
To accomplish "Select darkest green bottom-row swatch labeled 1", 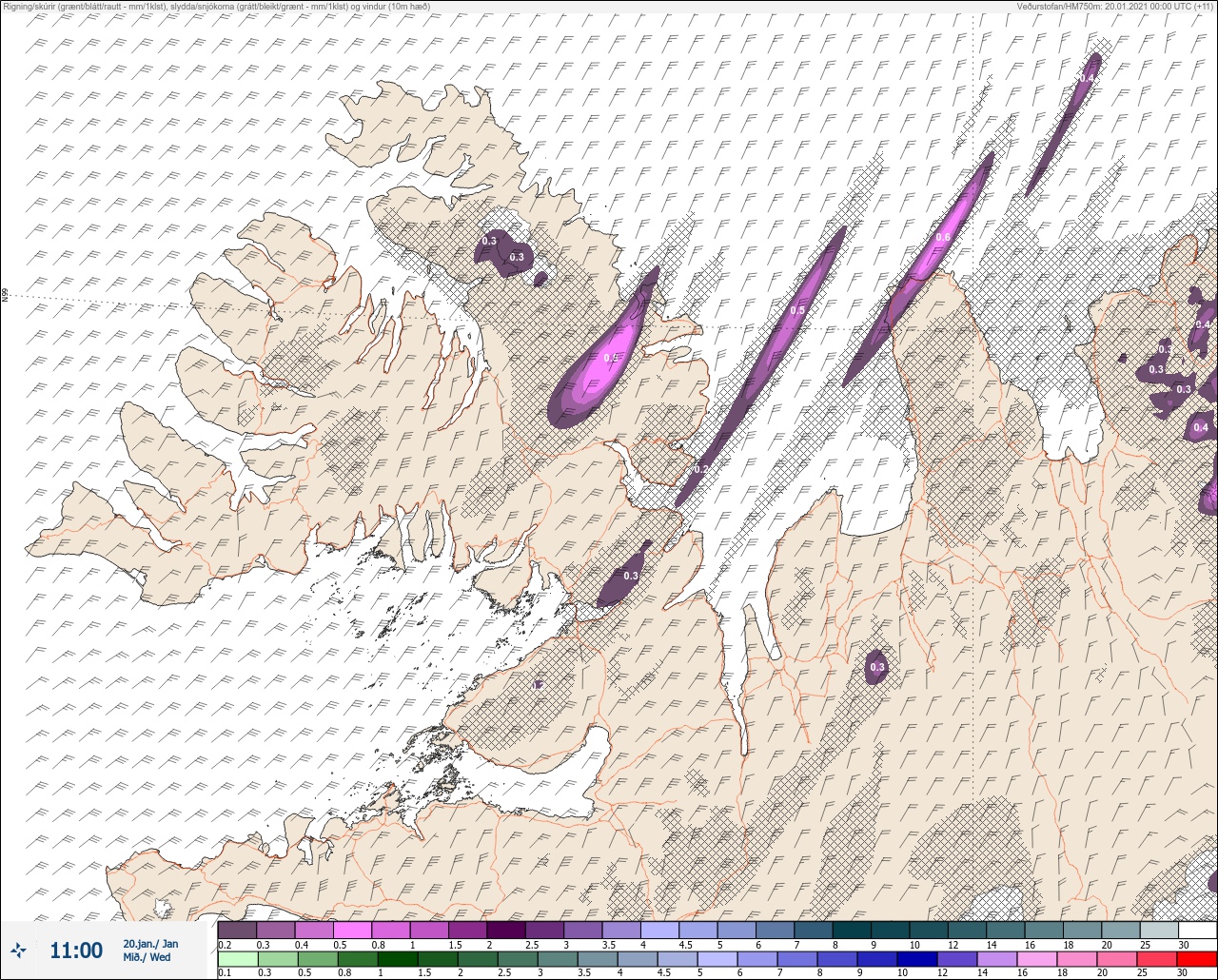I will click(x=397, y=959).
